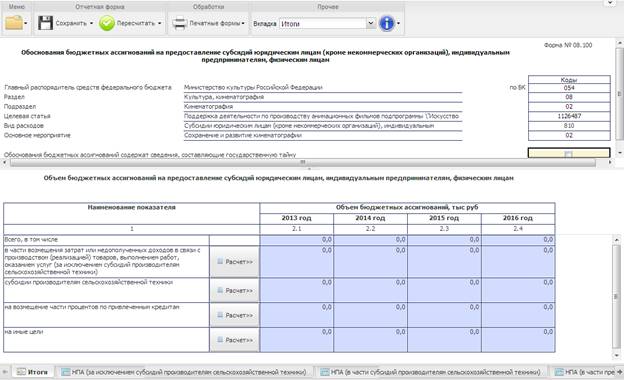Expand the info button dropdown arrow

(x=398, y=23)
